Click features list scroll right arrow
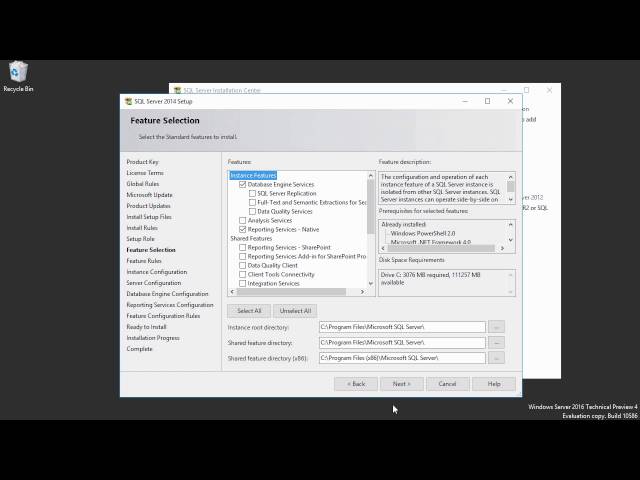640x480 pixels. coord(362,292)
